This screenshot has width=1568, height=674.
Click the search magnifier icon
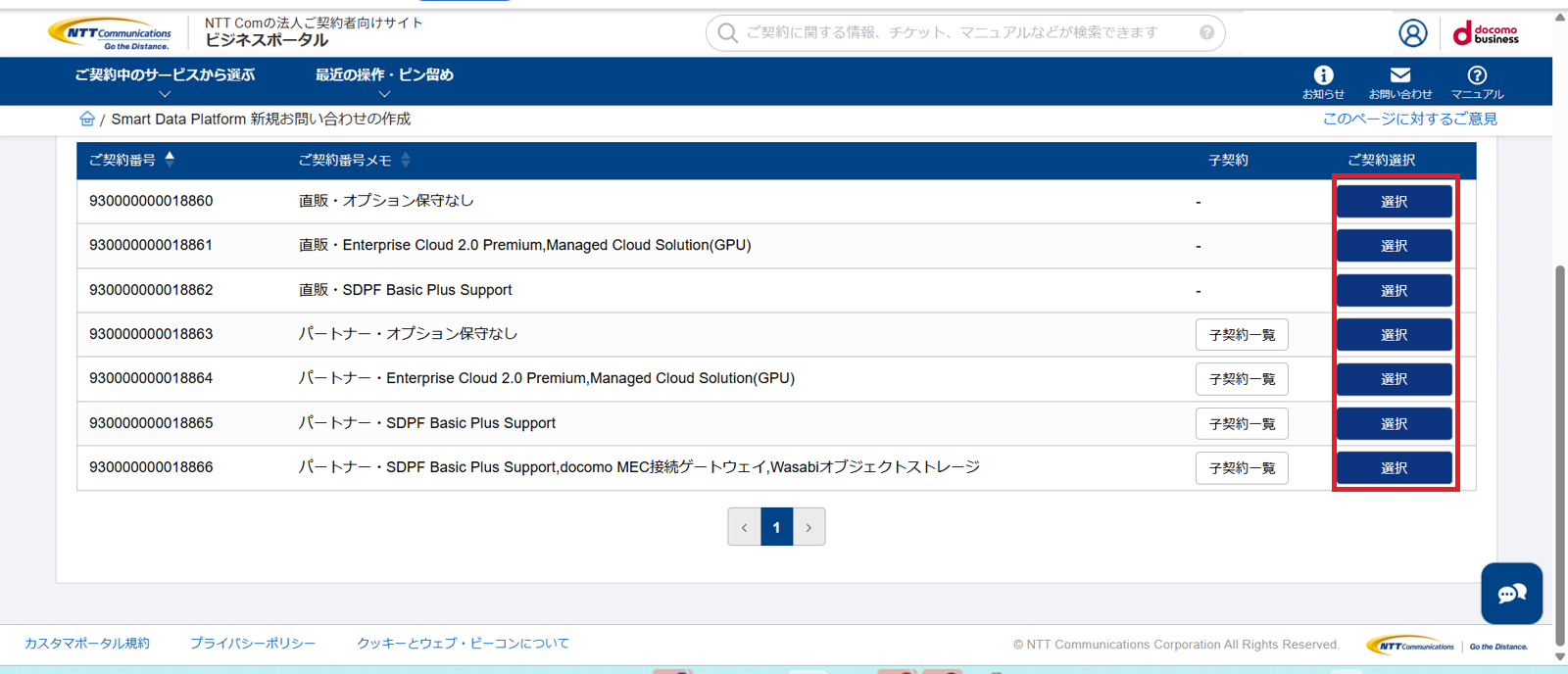(727, 32)
